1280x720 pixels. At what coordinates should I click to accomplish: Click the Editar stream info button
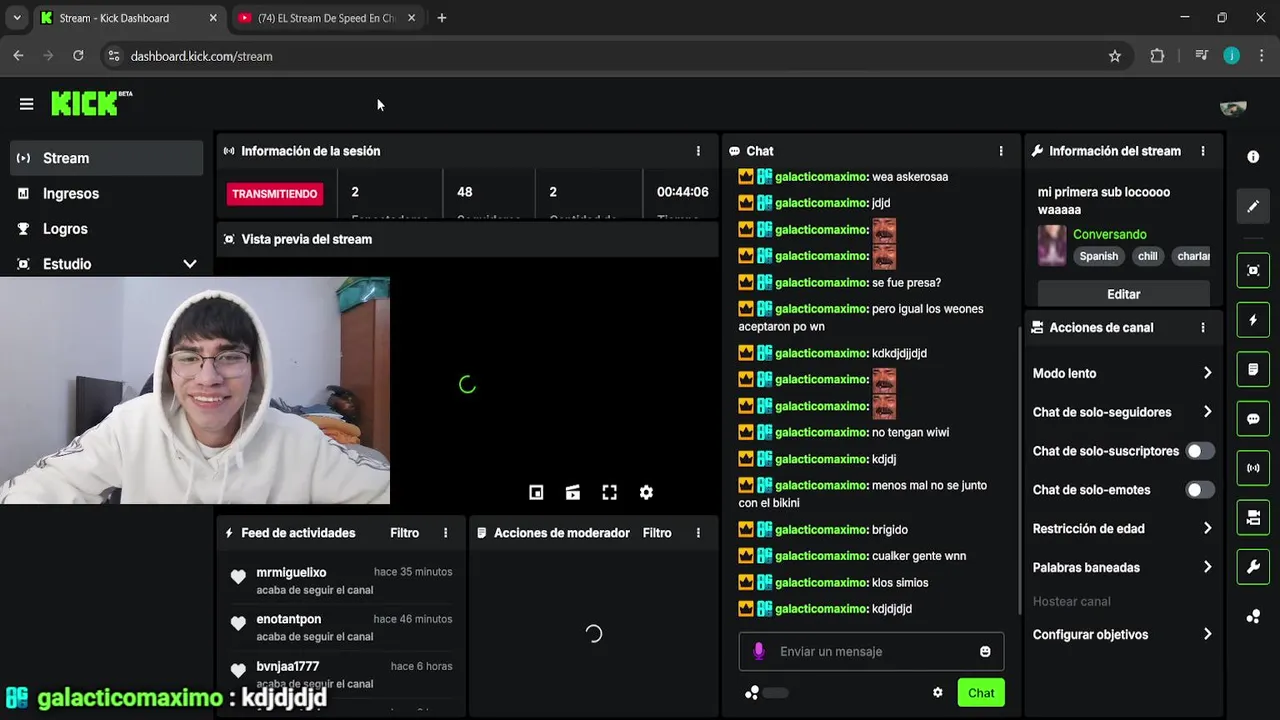[x=1123, y=294]
